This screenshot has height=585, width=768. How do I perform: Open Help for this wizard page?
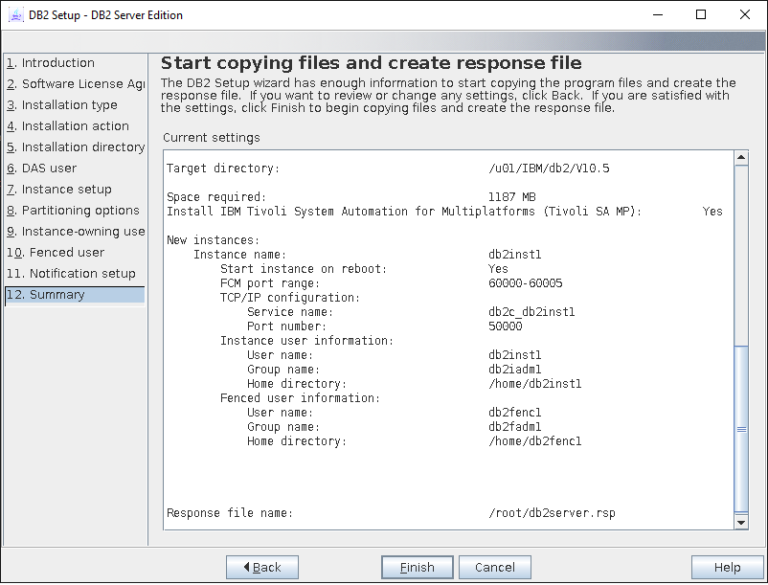click(727, 567)
